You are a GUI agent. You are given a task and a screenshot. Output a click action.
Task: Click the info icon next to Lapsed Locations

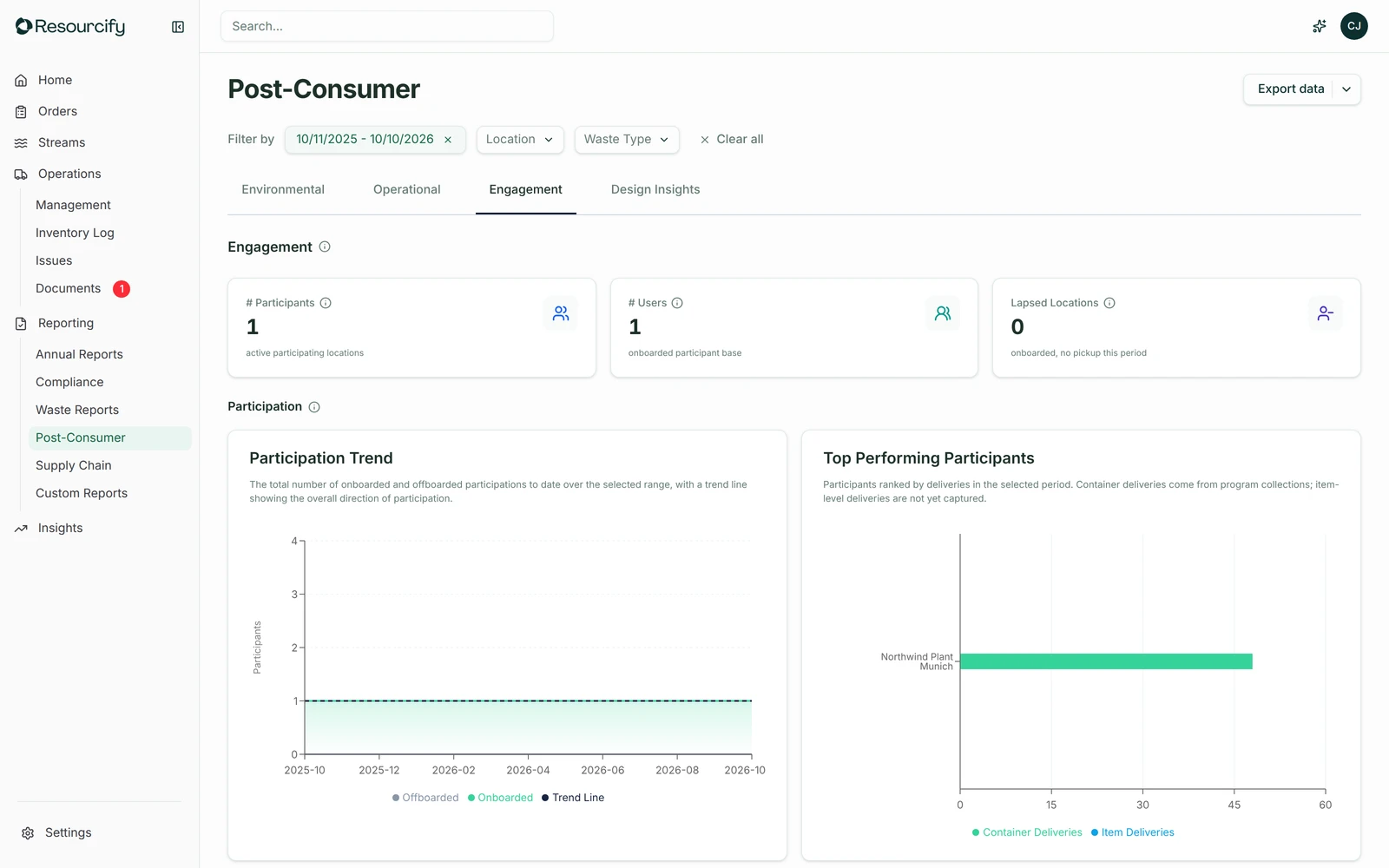coord(1109,303)
